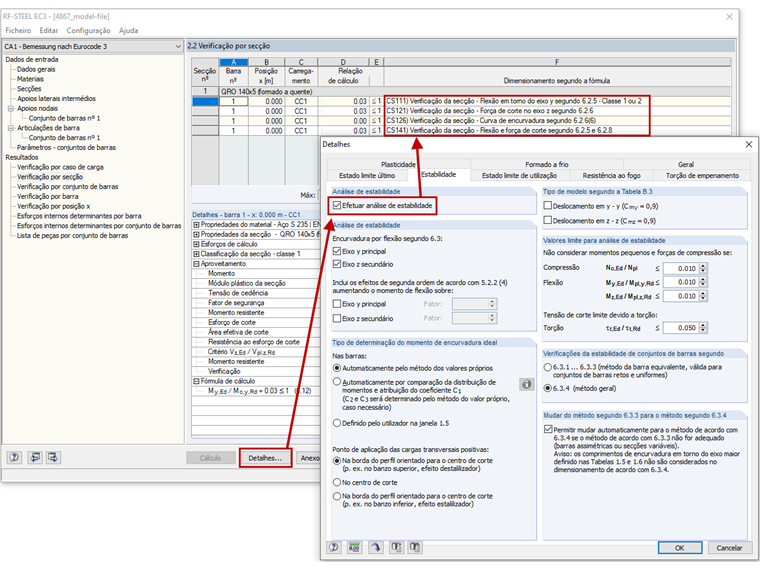
Task: Select Verificação por caso de carga tree item
Action: click(60, 167)
